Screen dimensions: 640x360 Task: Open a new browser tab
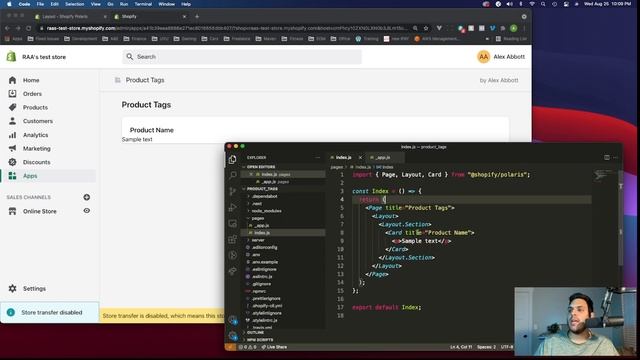[197, 17]
